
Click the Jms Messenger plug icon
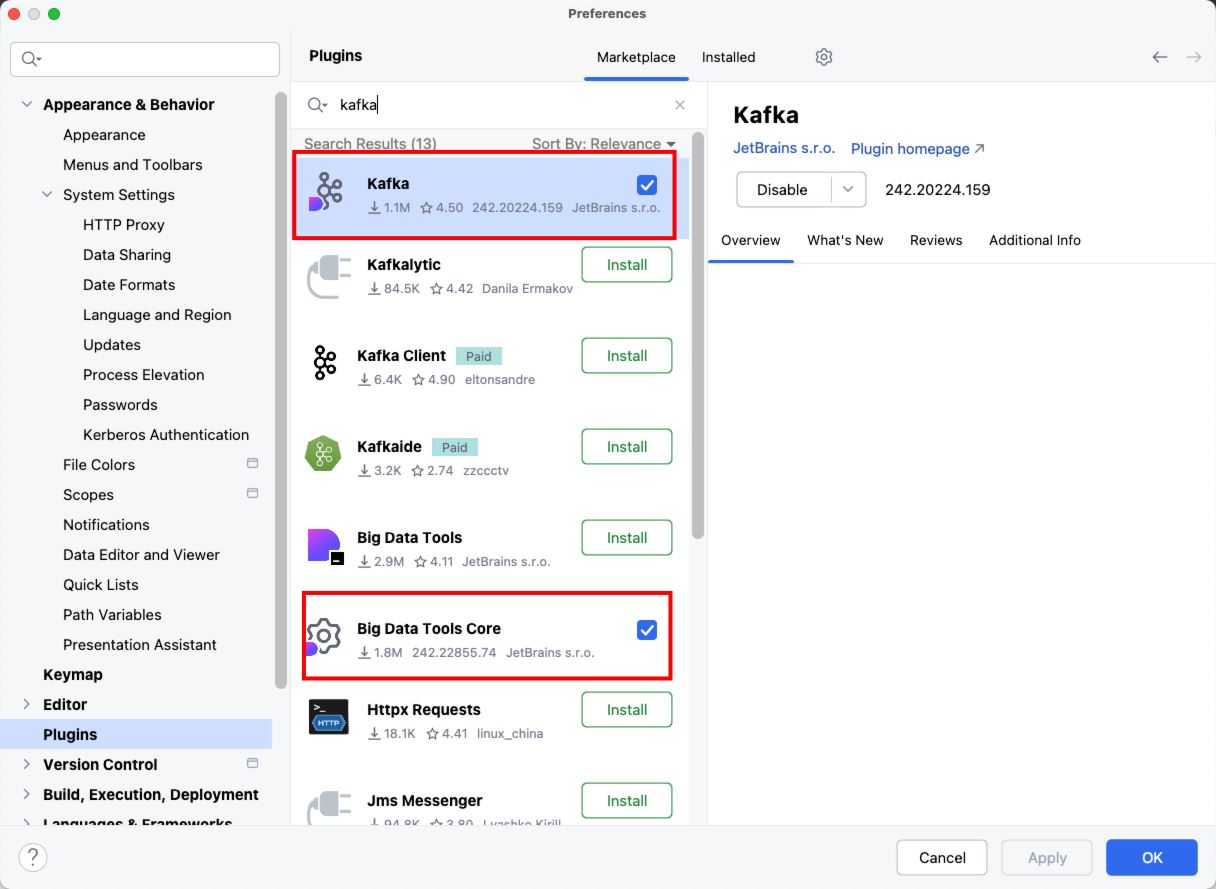point(329,808)
